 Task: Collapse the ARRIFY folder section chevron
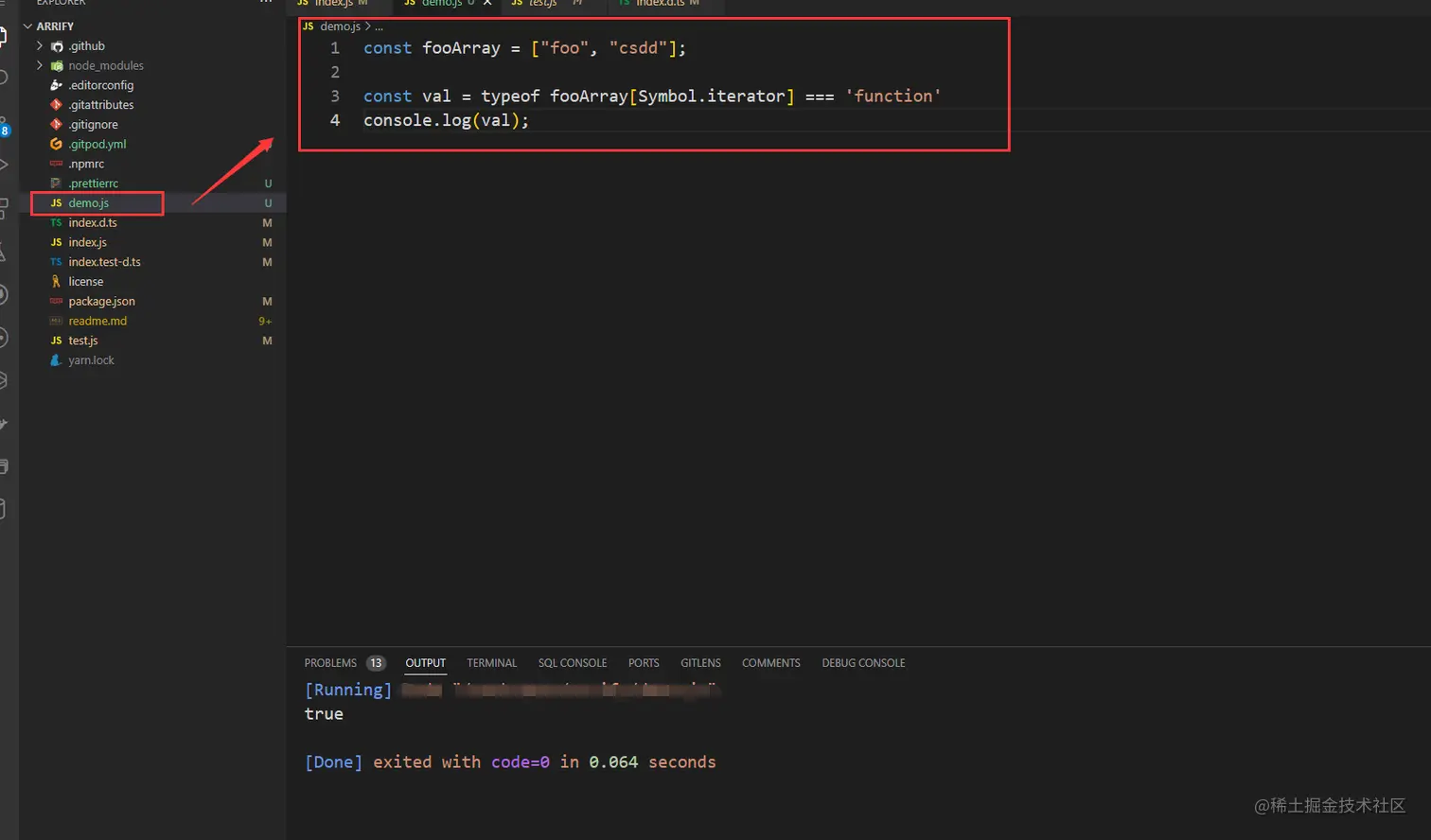27,26
